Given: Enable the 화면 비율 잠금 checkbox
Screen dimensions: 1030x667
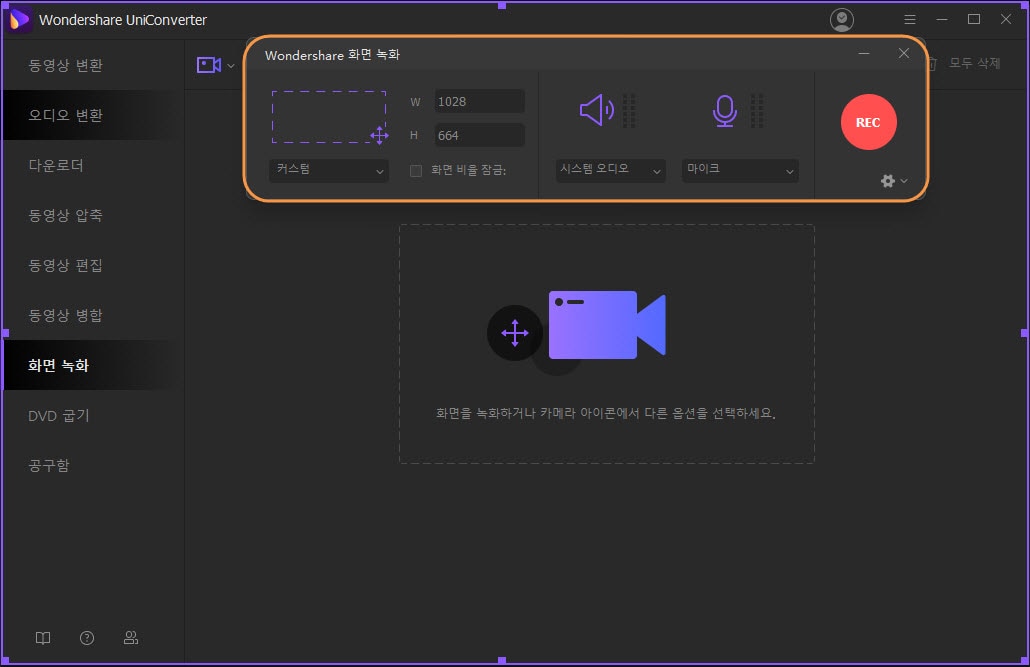Looking at the screenshot, I should pos(416,171).
